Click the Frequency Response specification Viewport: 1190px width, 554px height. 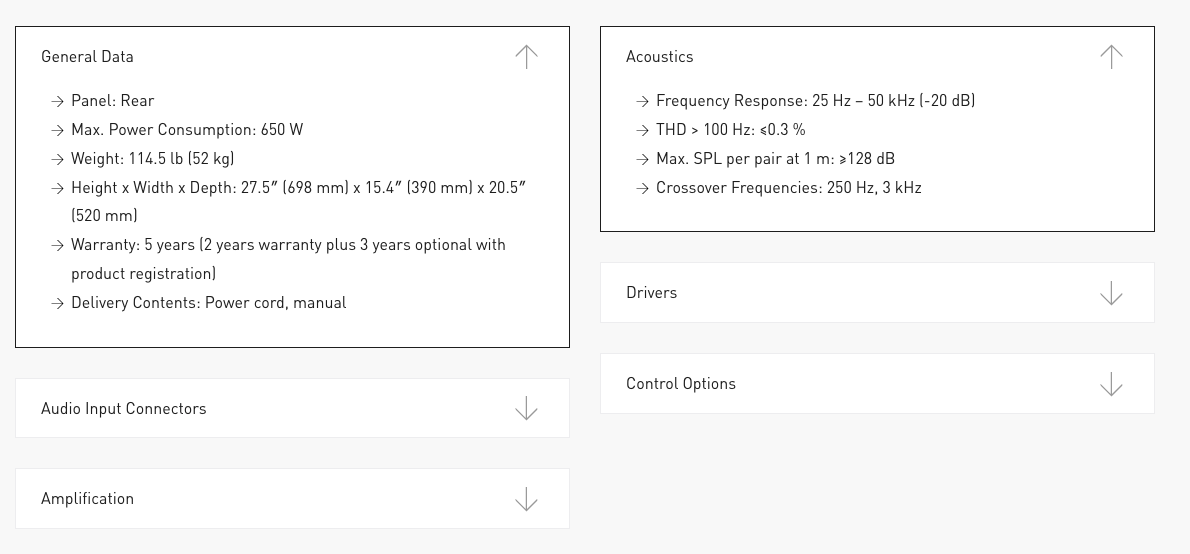click(x=815, y=101)
